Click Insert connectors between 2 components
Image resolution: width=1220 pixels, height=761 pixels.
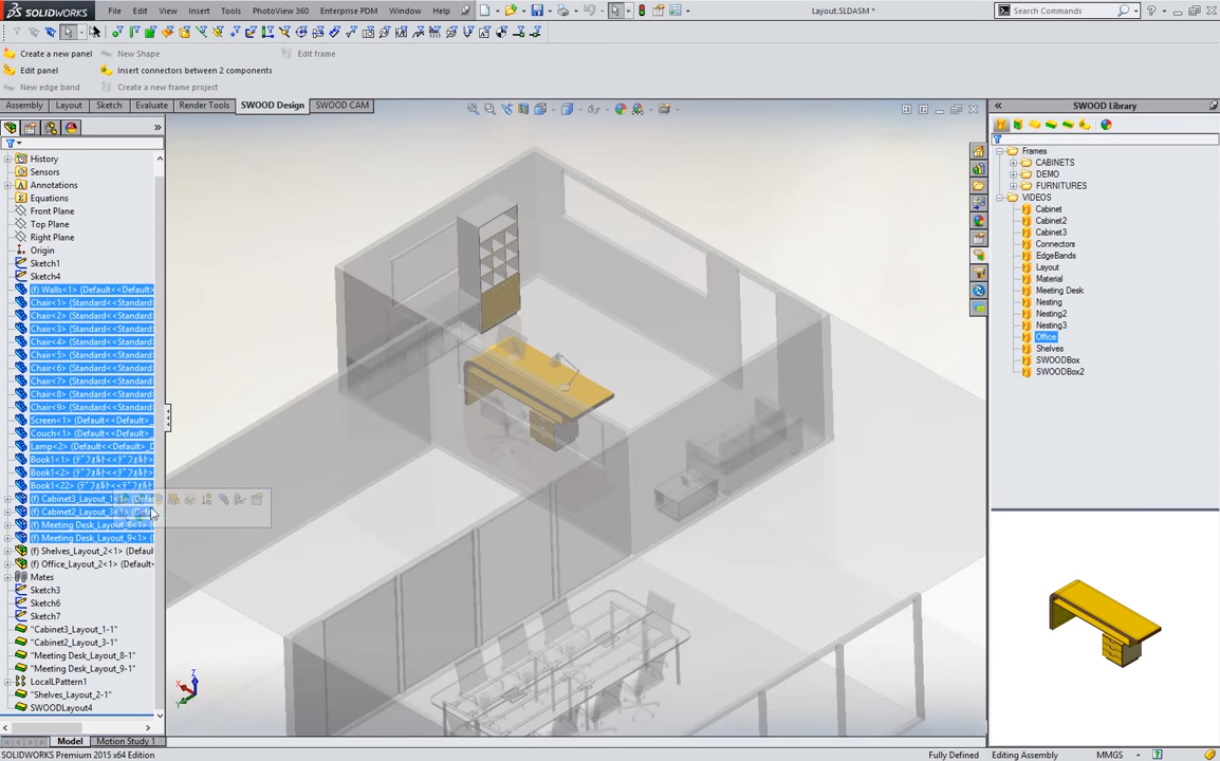(x=194, y=71)
